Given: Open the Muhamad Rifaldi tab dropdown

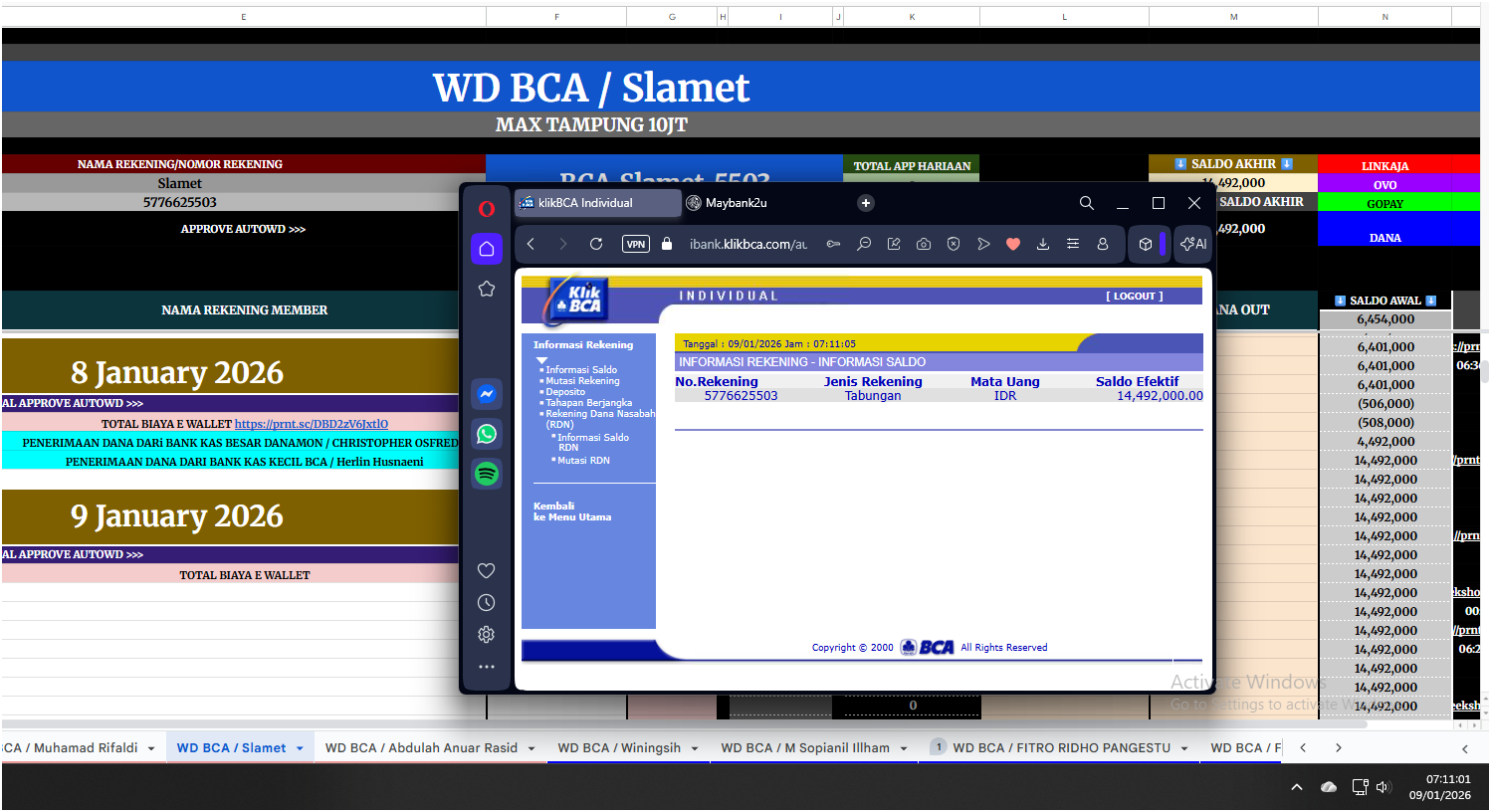Looking at the screenshot, I should tap(151, 748).
